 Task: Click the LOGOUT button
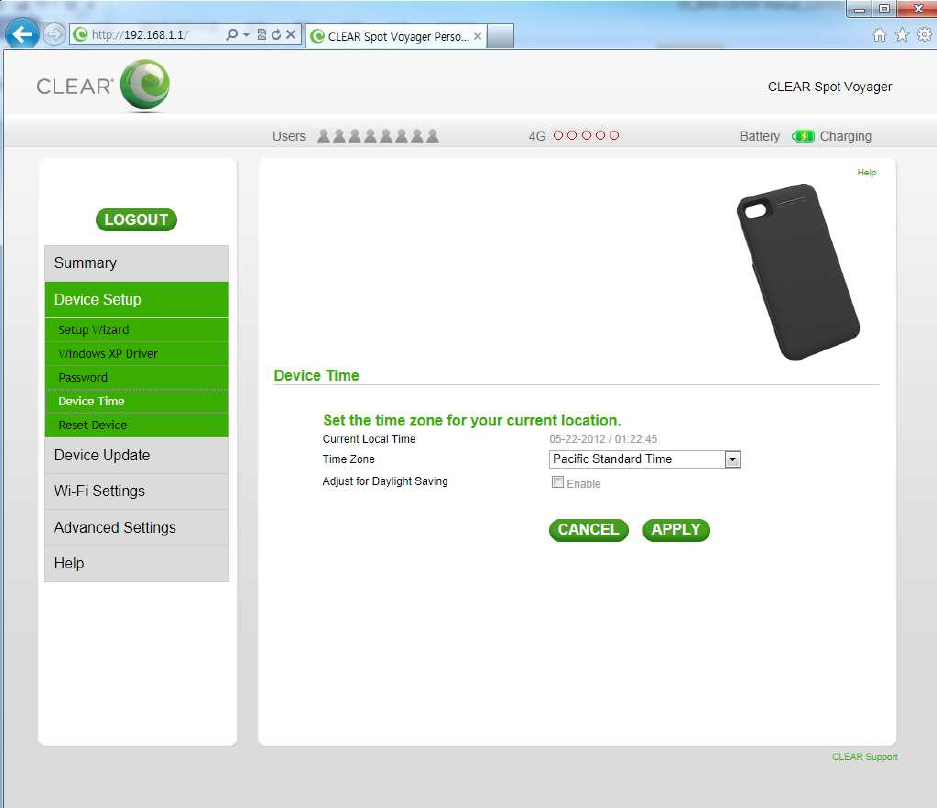click(136, 219)
